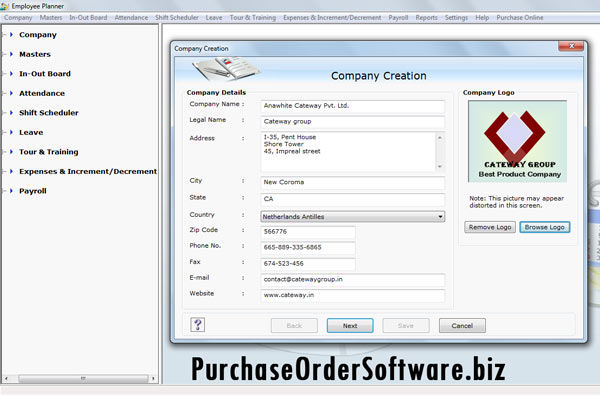Open the Reports menu
Image resolution: width=600 pixels, height=395 pixels.
coord(426,18)
